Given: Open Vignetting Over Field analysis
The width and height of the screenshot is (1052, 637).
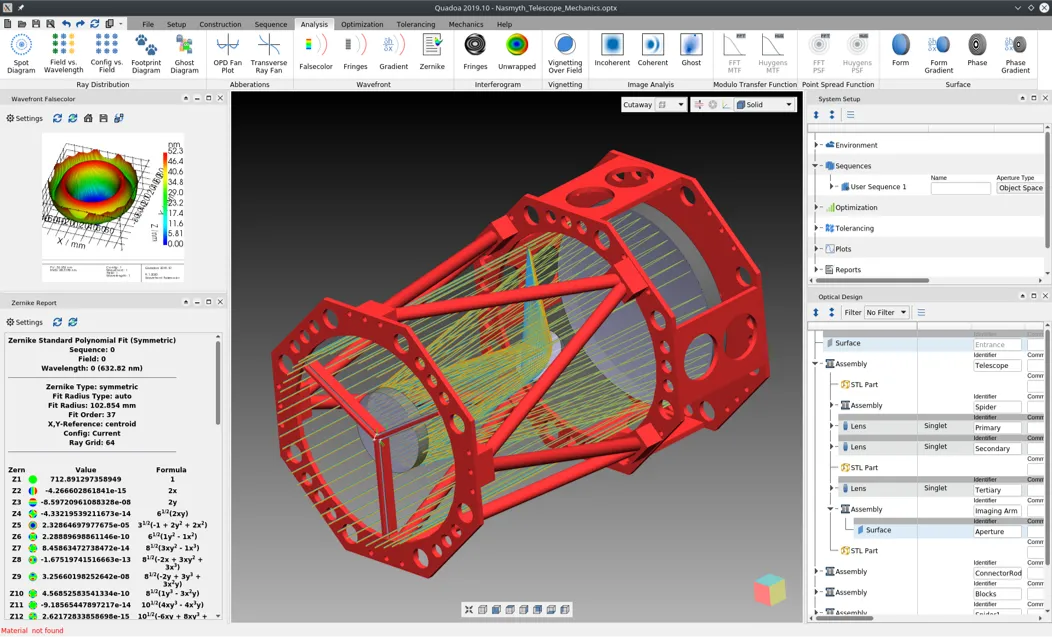Looking at the screenshot, I should pyautogui.click(x=565, y=53).
